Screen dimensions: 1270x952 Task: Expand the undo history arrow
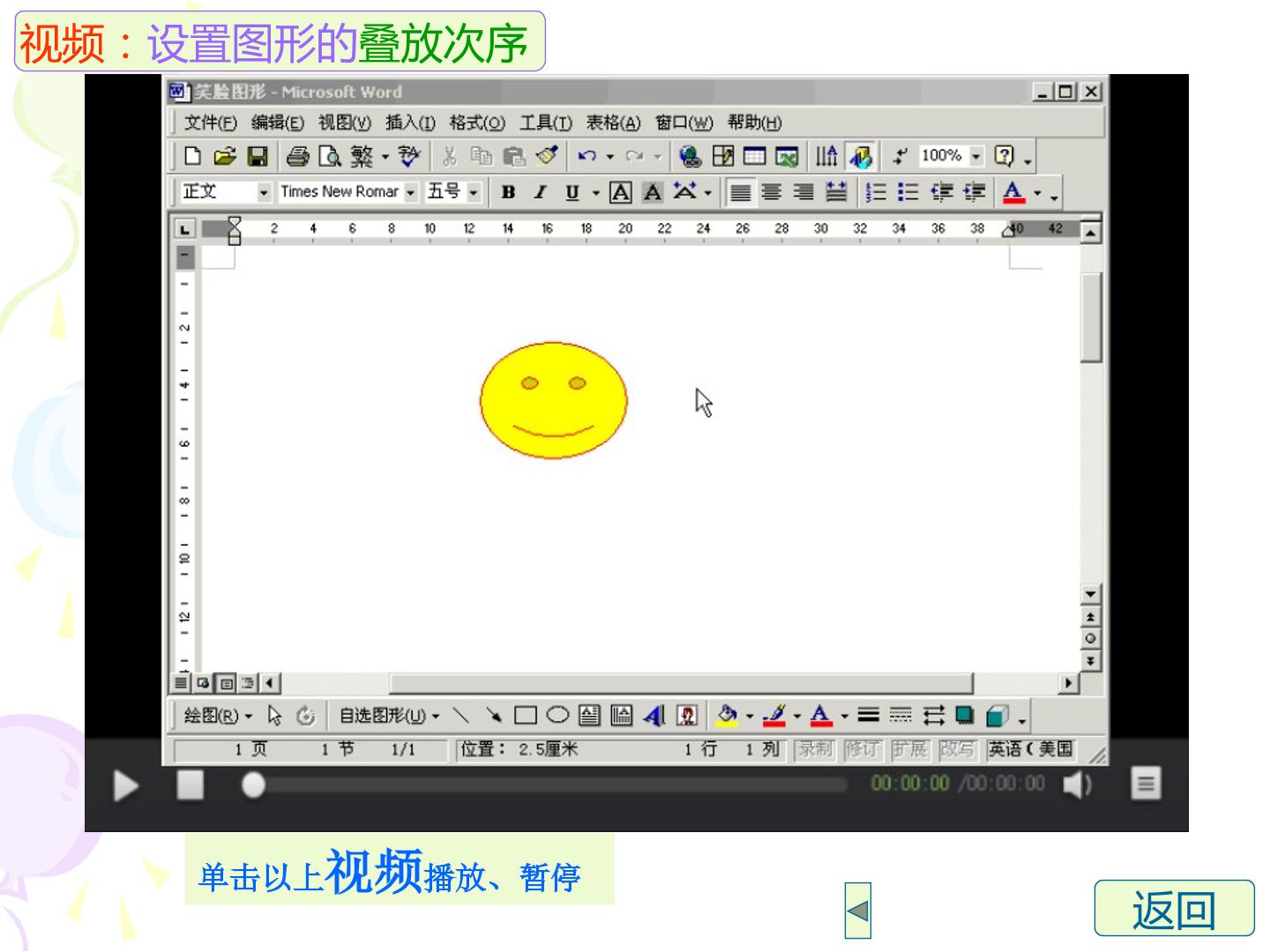pos(609,157)
